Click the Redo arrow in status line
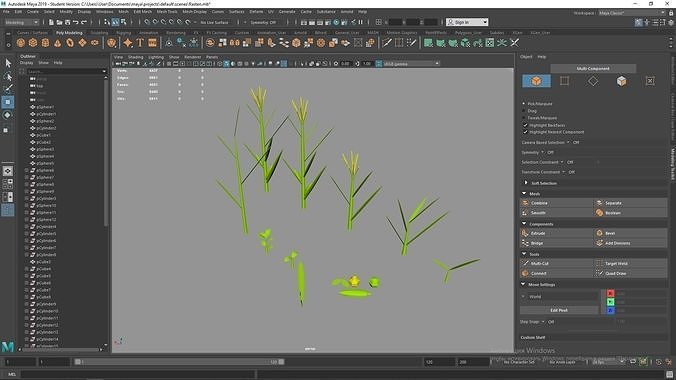This screenshot has width=676, height=380. [84, 22]
